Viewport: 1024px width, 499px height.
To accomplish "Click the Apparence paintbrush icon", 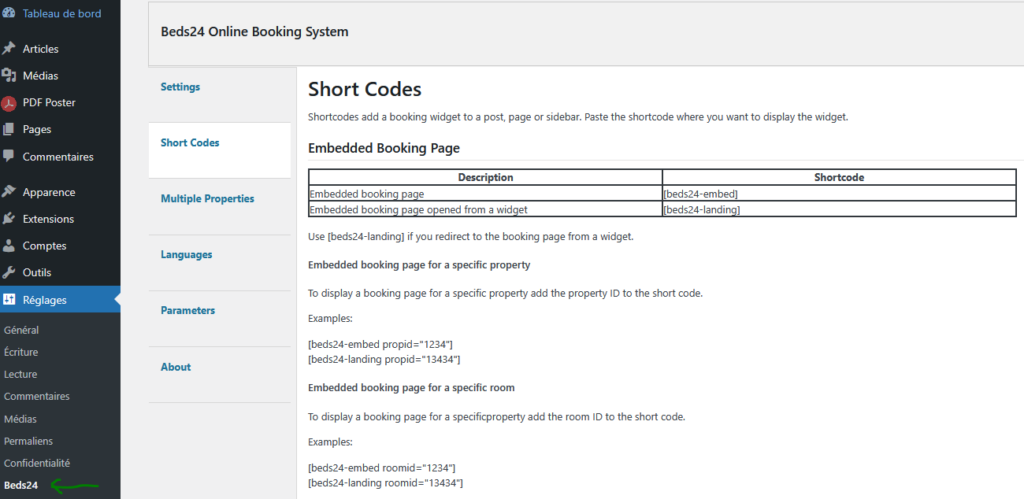I will 8,192.
